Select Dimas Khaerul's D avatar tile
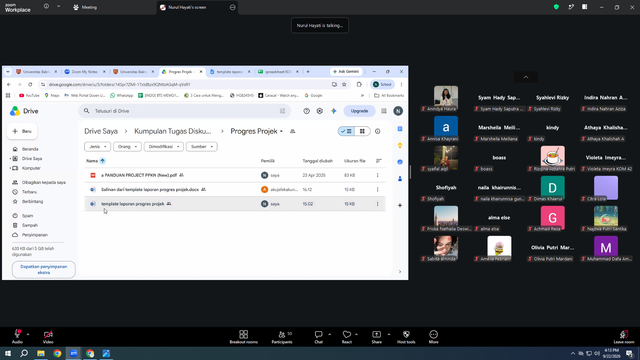 [x=553, y=187]
